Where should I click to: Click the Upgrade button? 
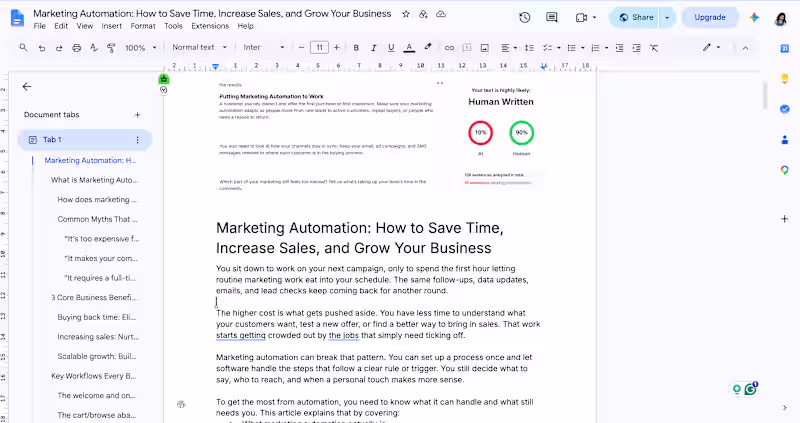[710, 17]
